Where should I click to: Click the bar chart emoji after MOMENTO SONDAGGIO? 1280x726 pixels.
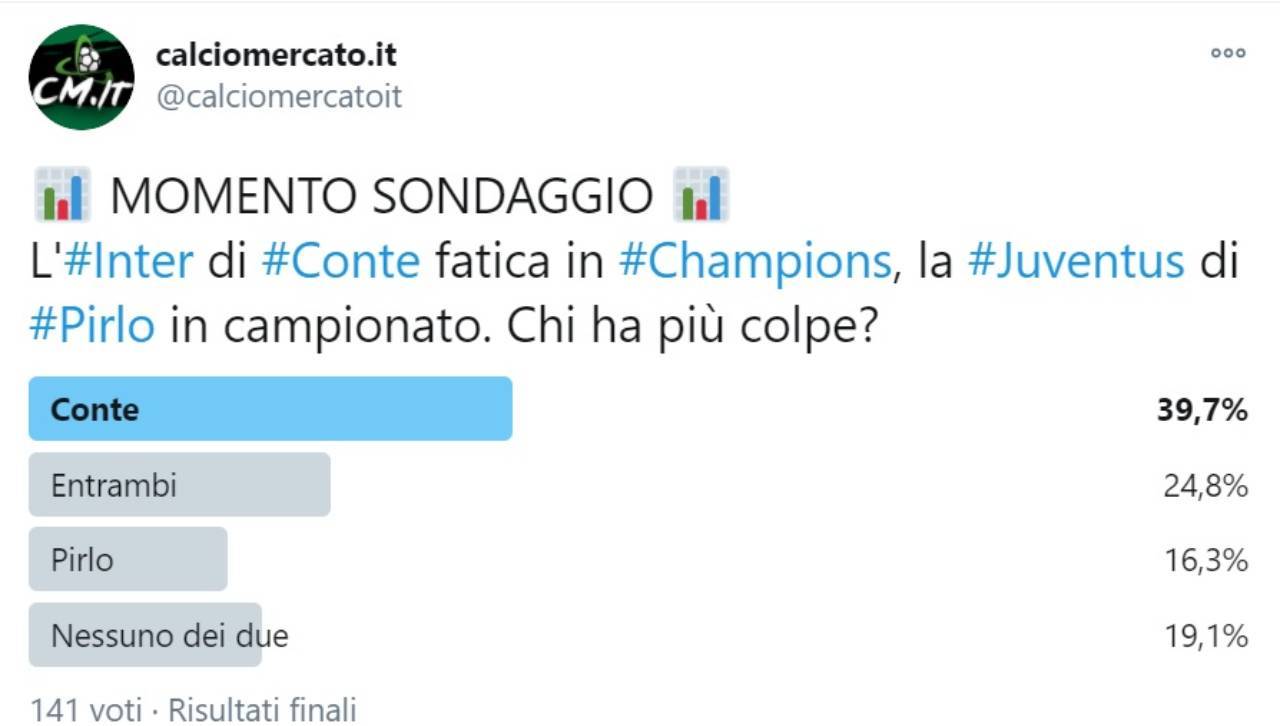coord(701,194)
